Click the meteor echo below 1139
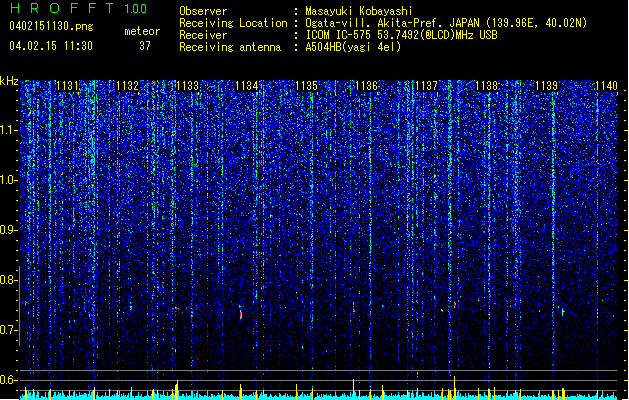The image size is (629, 400). tap(563, 311)
